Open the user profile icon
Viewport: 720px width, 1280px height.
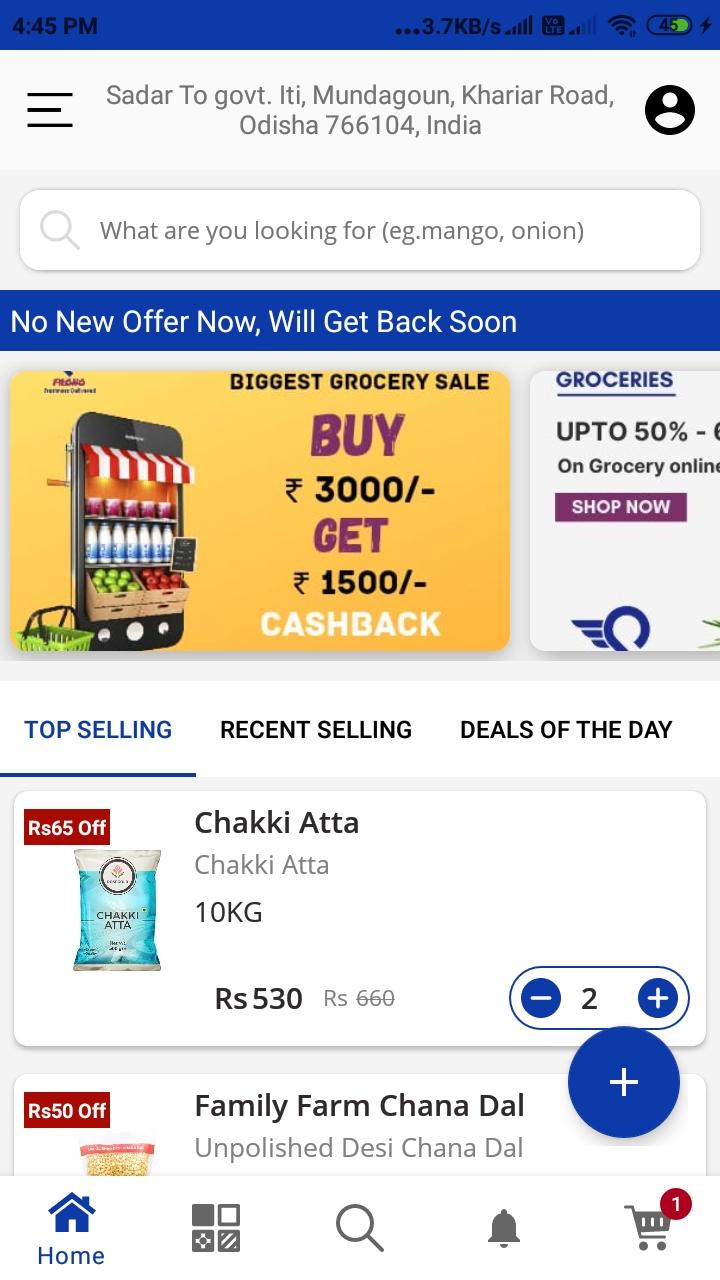[x=670, y=110]
